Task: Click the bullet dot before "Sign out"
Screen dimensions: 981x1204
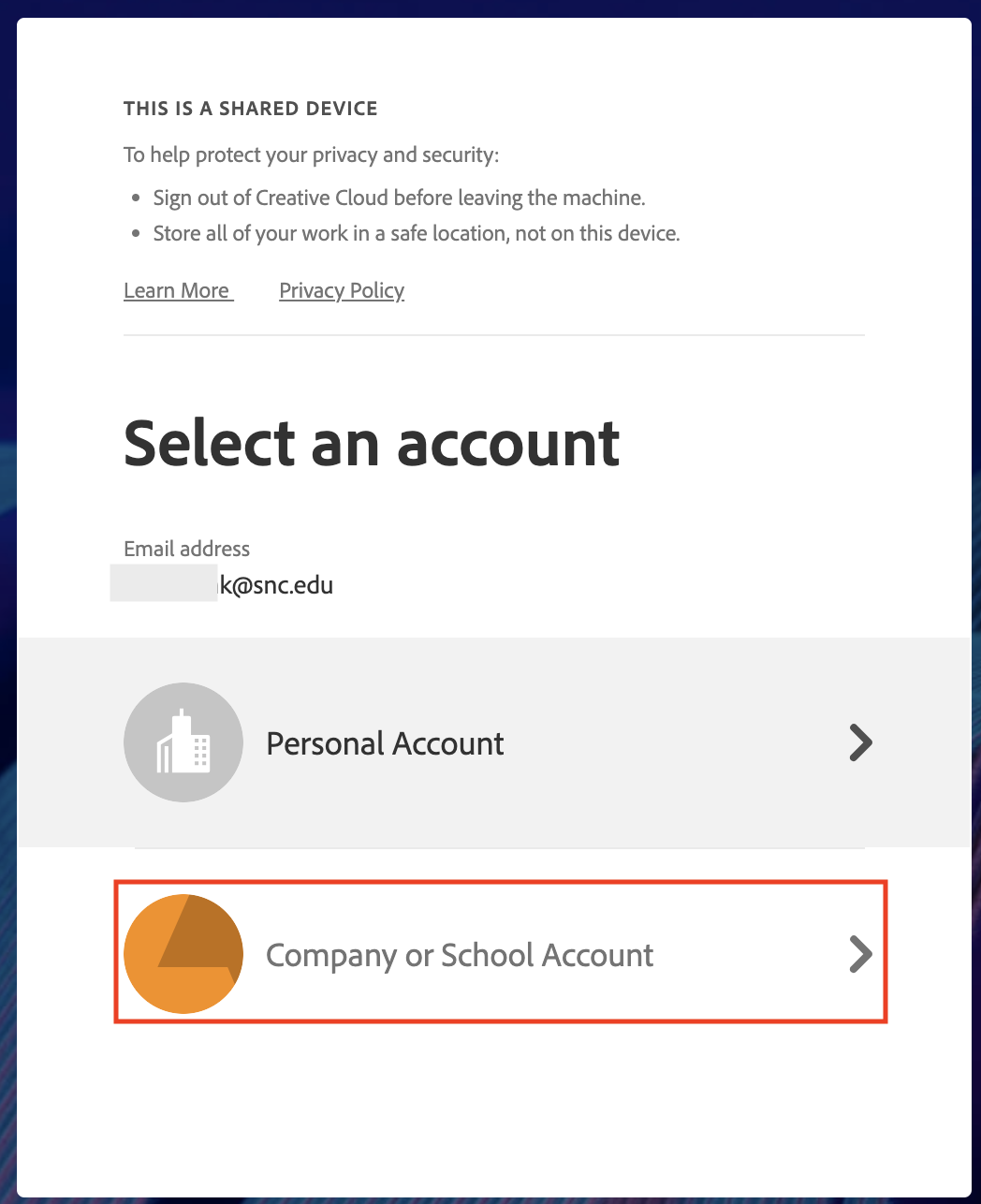Action: point(136,198)
